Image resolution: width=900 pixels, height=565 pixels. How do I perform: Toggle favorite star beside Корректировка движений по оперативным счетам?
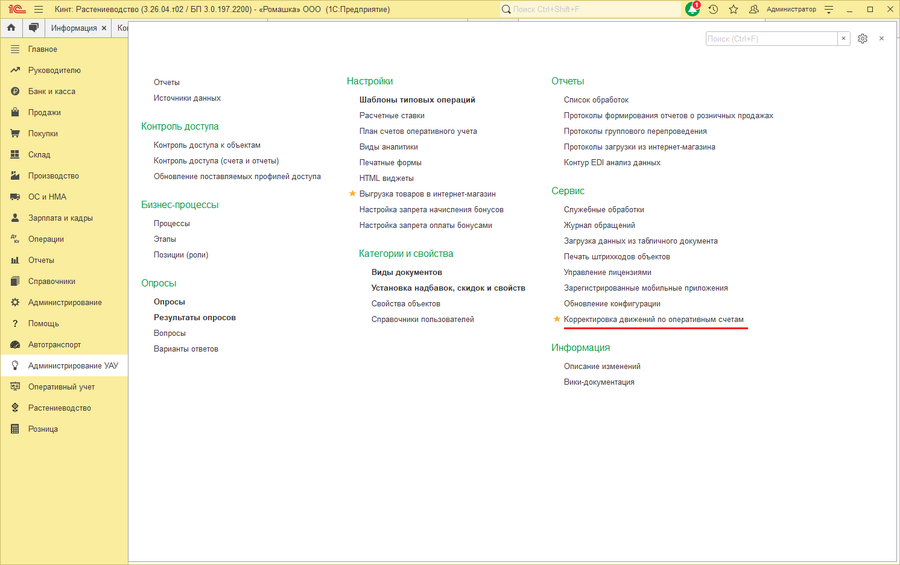[556, 319]
